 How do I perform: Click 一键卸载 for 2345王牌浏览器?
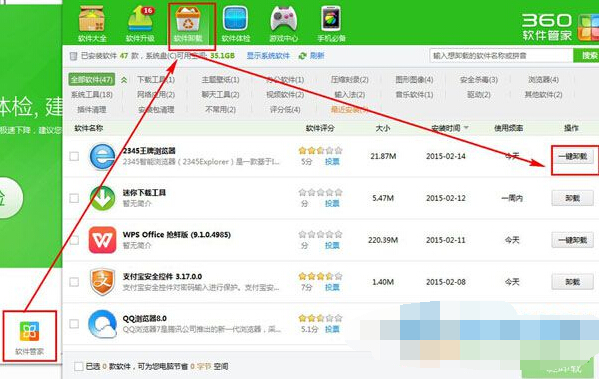coord(572,156)
